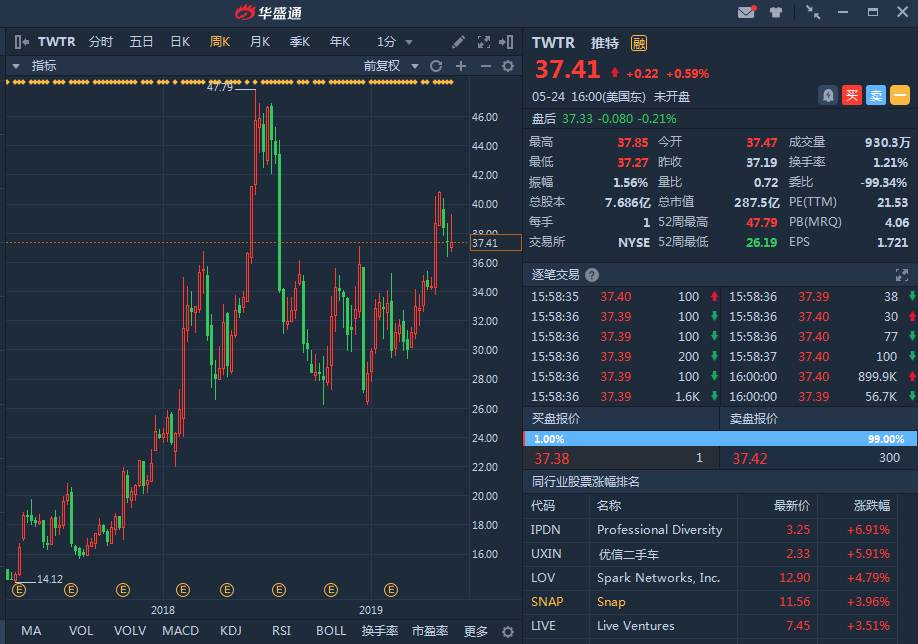
Task: Click the 52周最高 value 47.79
Action: (762, 223)
